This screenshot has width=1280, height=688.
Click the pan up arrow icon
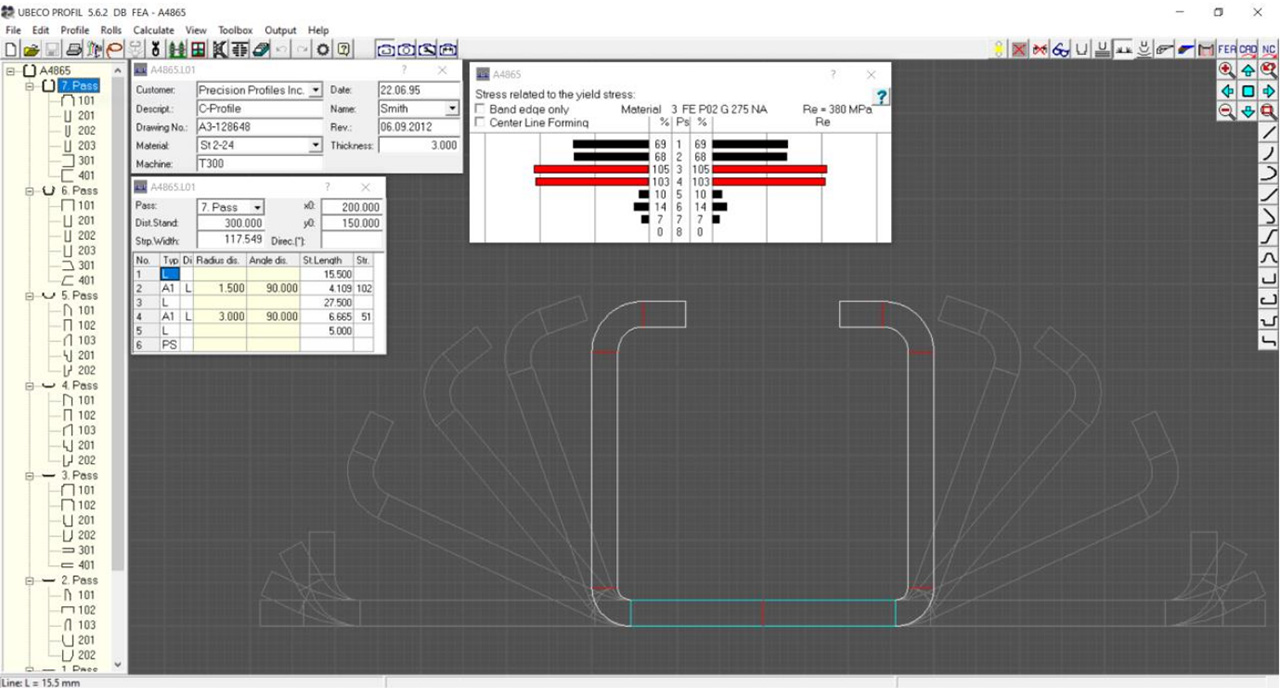[x=1248, y=70]
